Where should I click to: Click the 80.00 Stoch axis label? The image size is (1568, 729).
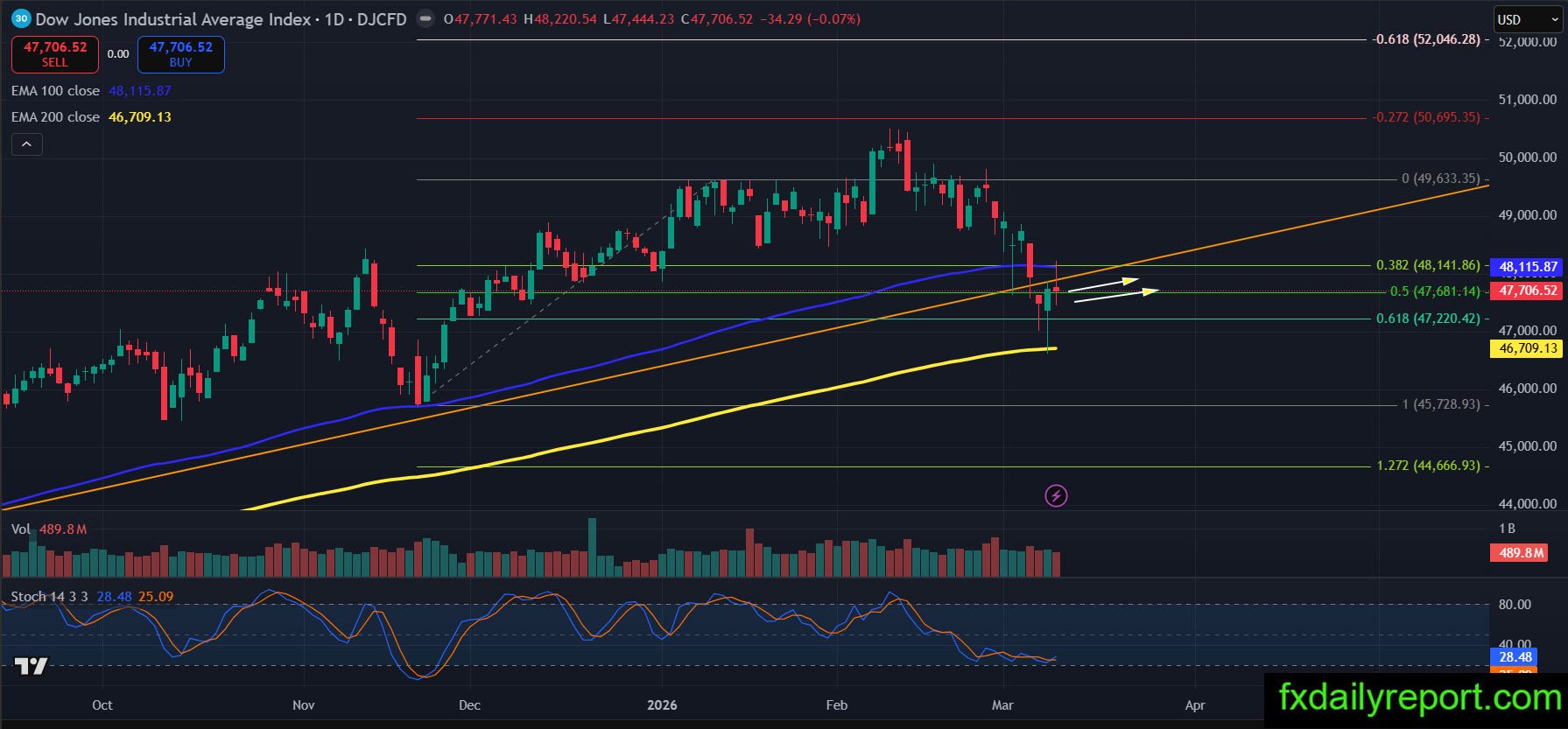point(1515,605)
